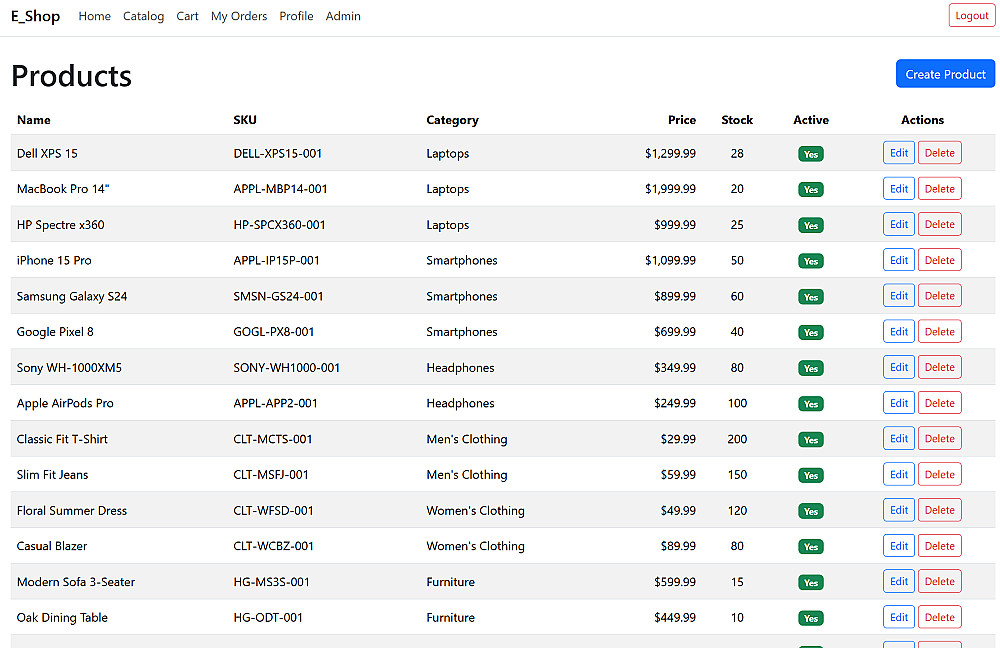The image size is (1000, 648).
Task: Open the My Orders page
Action: (239, 16)
